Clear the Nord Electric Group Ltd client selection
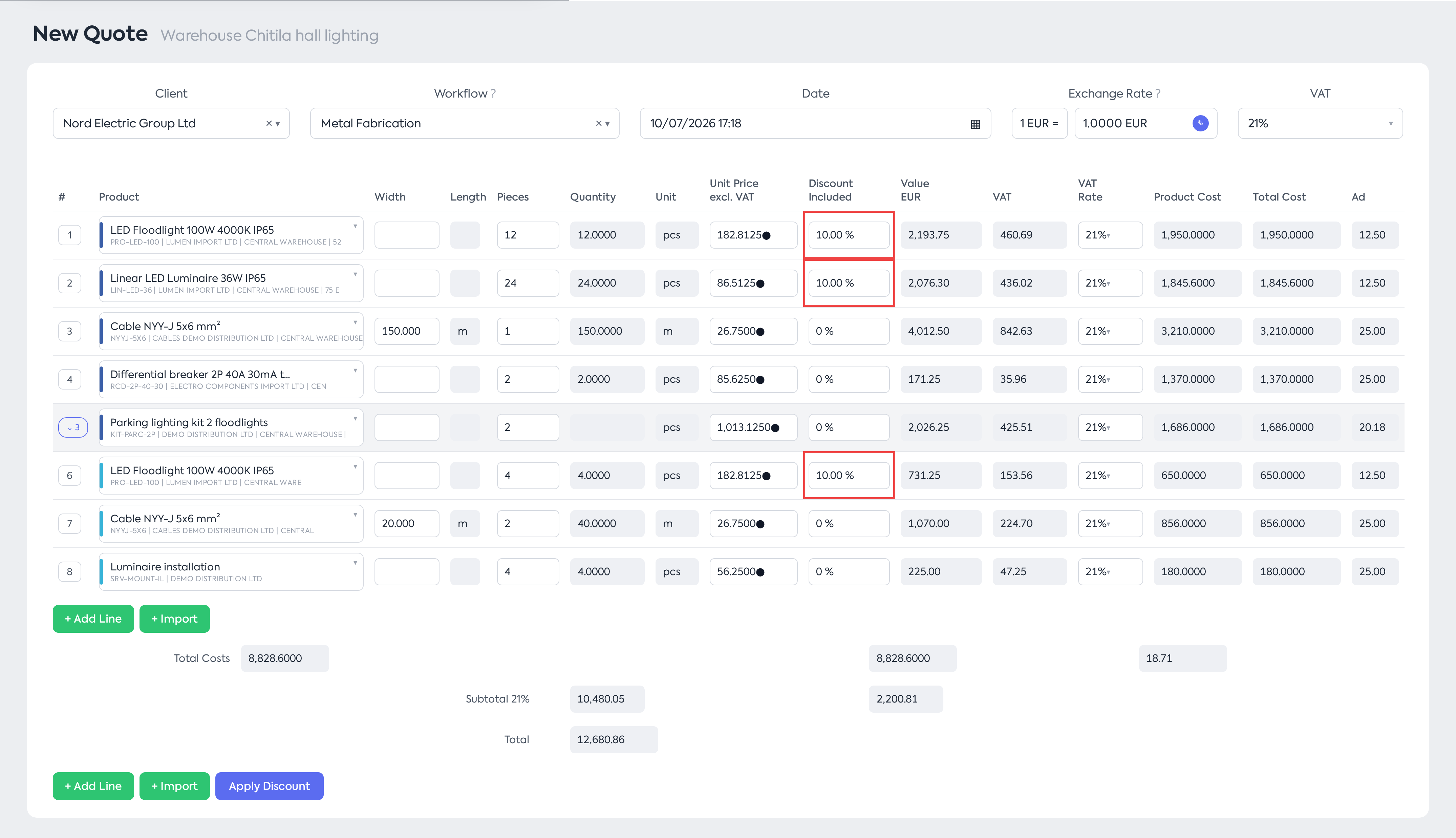The width and height of the screenshot is (1456, 838). pyautogui.click(x=268, y=123)
